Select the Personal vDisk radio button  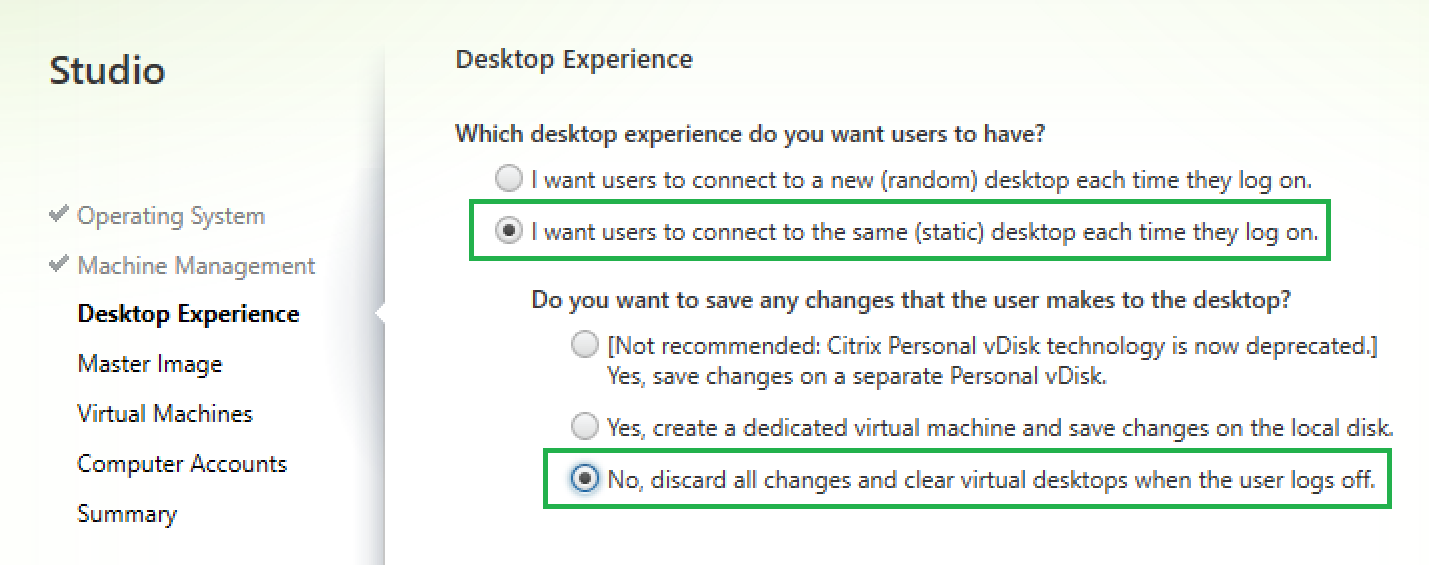(583, 346)
